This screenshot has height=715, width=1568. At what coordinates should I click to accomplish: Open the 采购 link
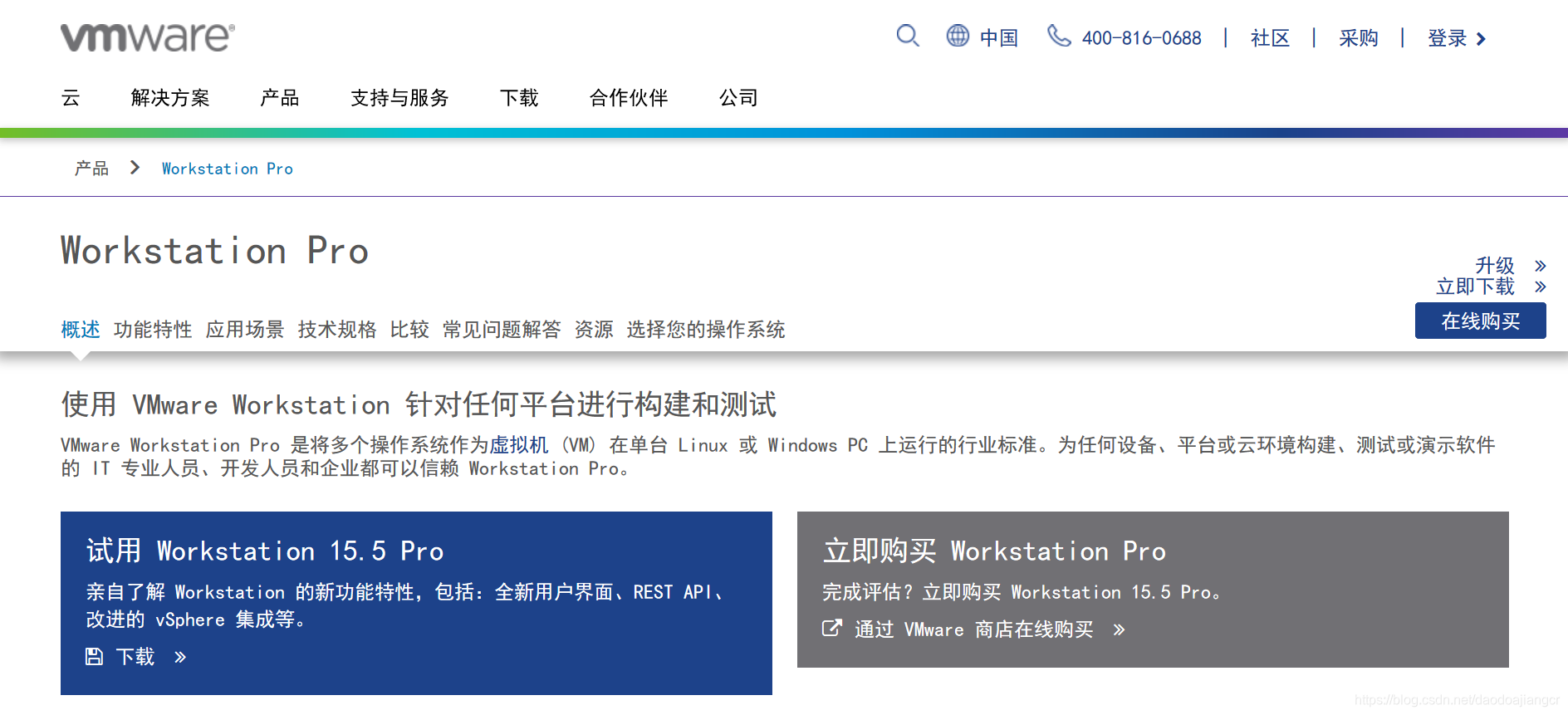click(1358, 38)
